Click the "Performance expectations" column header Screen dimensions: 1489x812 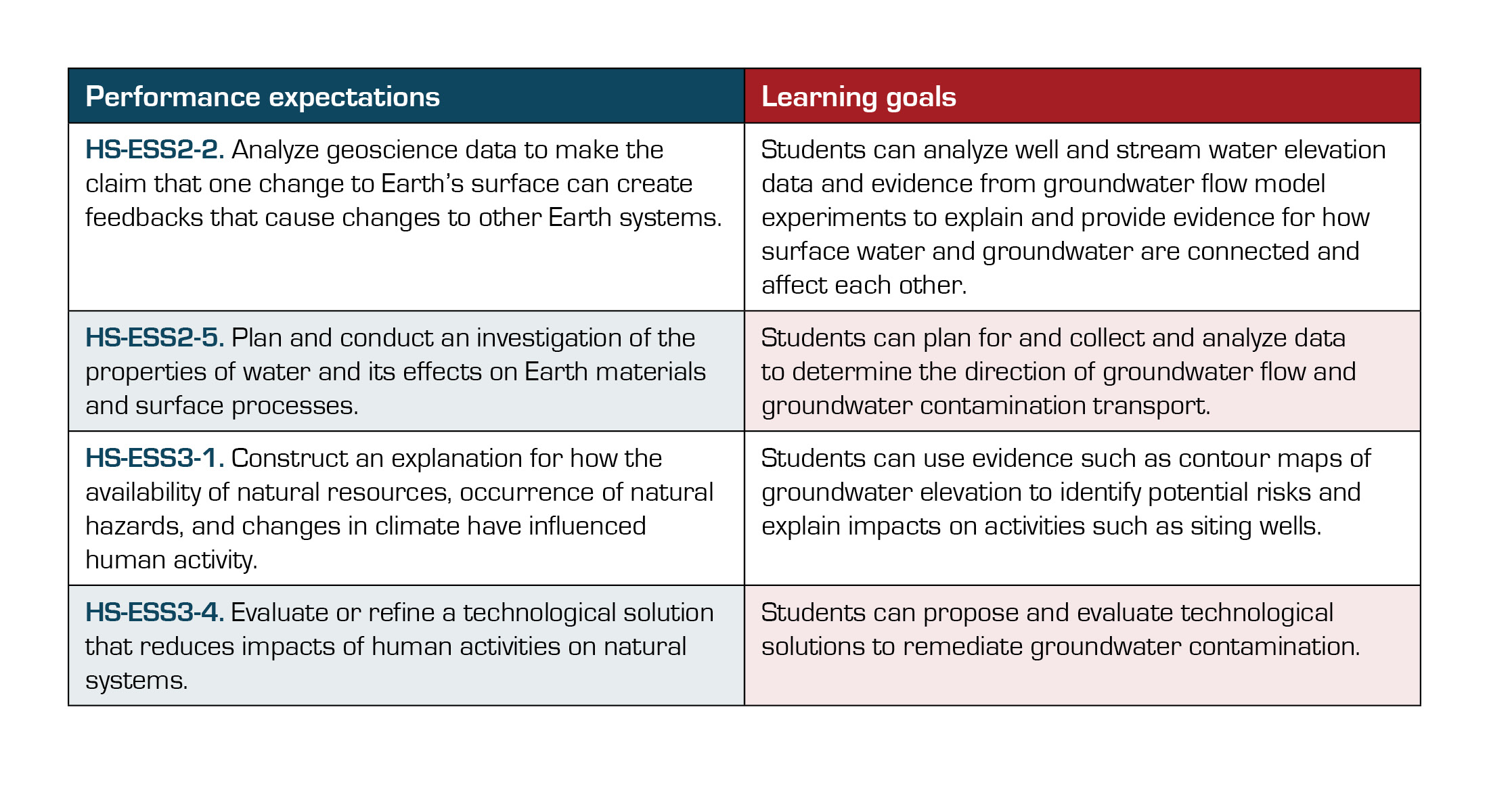click(x=263, y=97)
